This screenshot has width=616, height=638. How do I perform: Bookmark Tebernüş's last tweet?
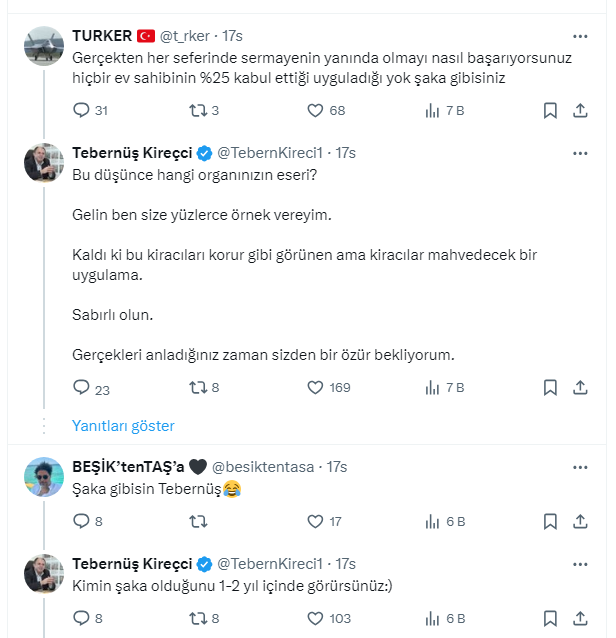549,618
